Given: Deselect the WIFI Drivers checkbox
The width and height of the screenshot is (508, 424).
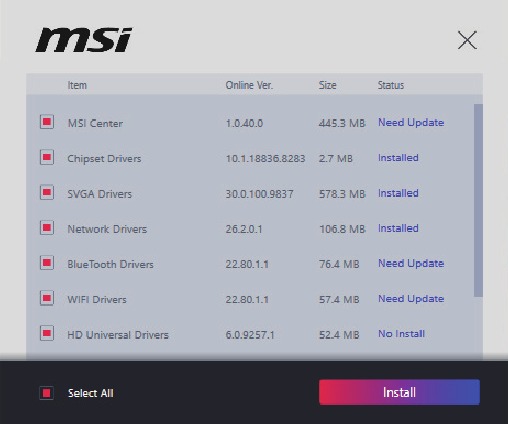Looking at the screenshot, I should tap(47, 298).
